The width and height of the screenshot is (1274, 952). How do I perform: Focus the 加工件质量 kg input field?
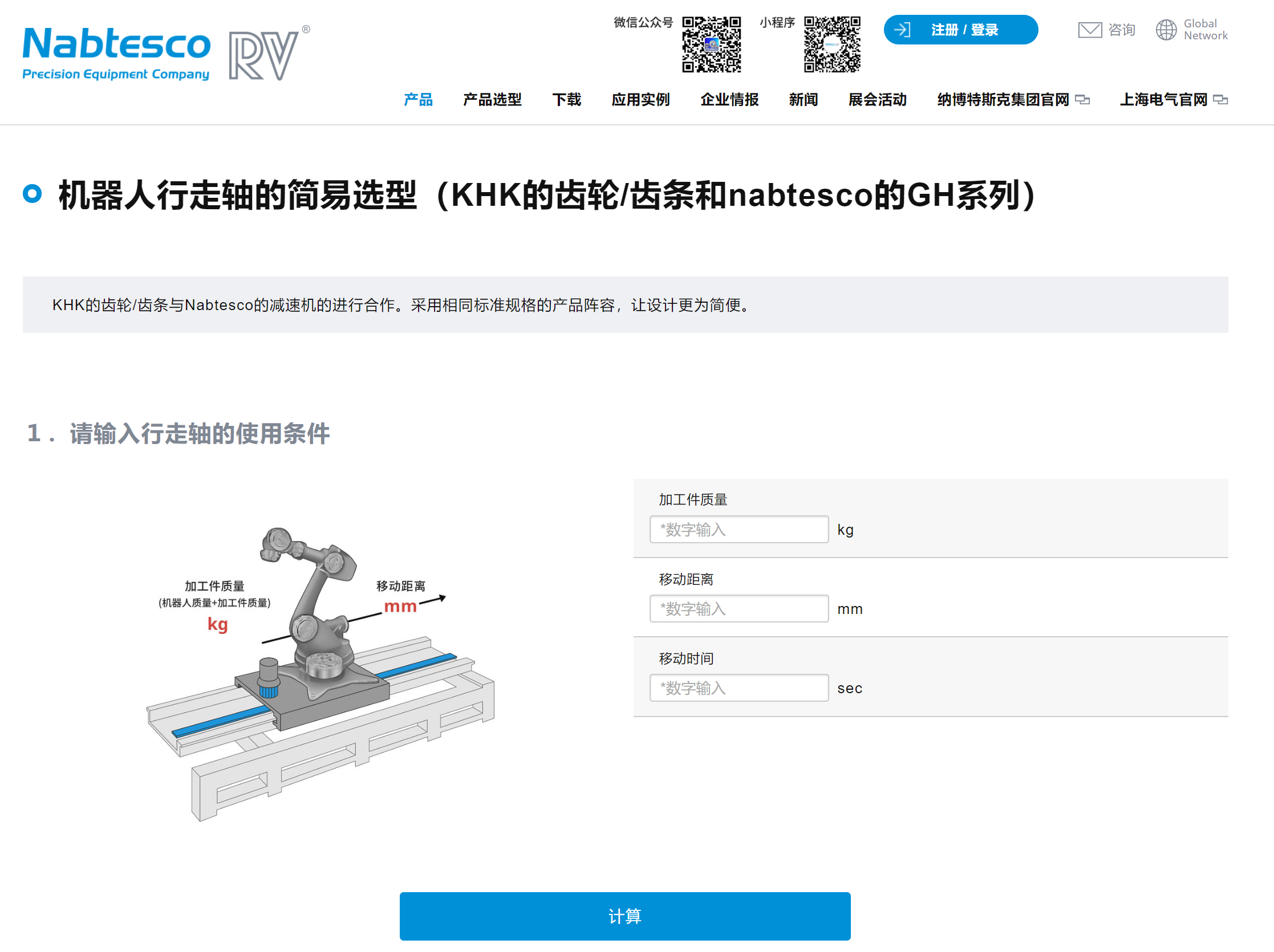[x=739, y=530]
